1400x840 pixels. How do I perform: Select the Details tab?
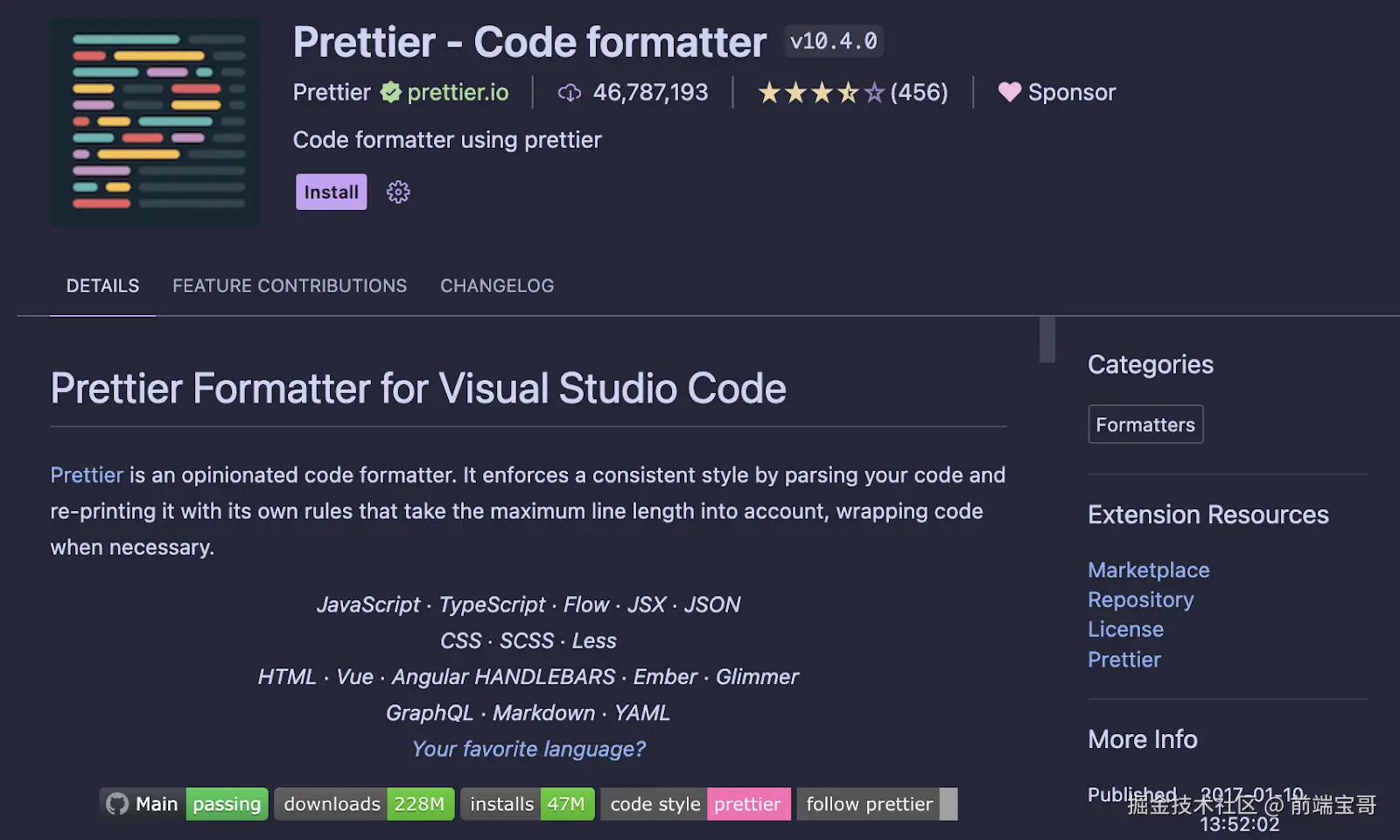pos(102,286)
